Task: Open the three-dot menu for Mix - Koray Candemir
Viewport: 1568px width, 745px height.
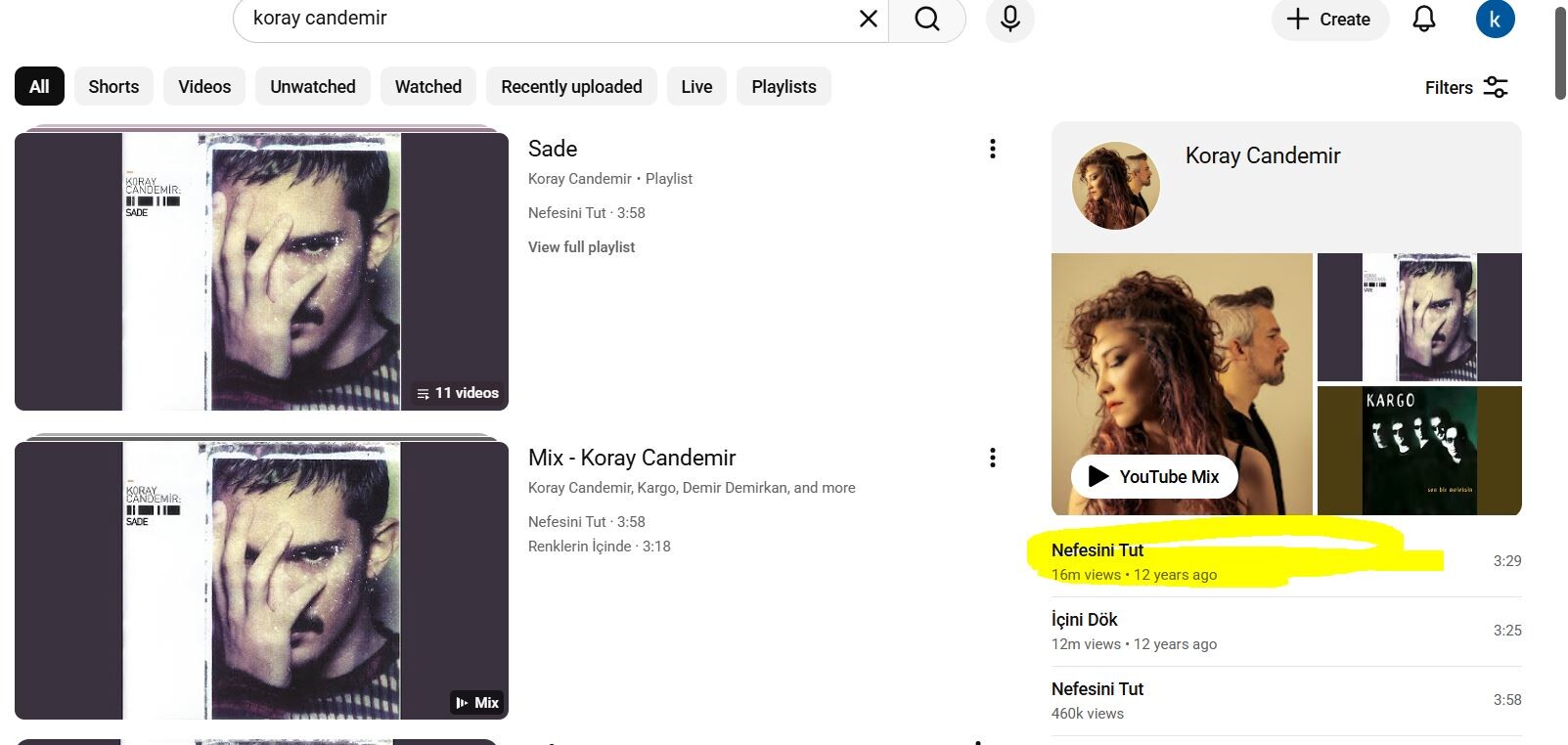Action: [992, 458]
